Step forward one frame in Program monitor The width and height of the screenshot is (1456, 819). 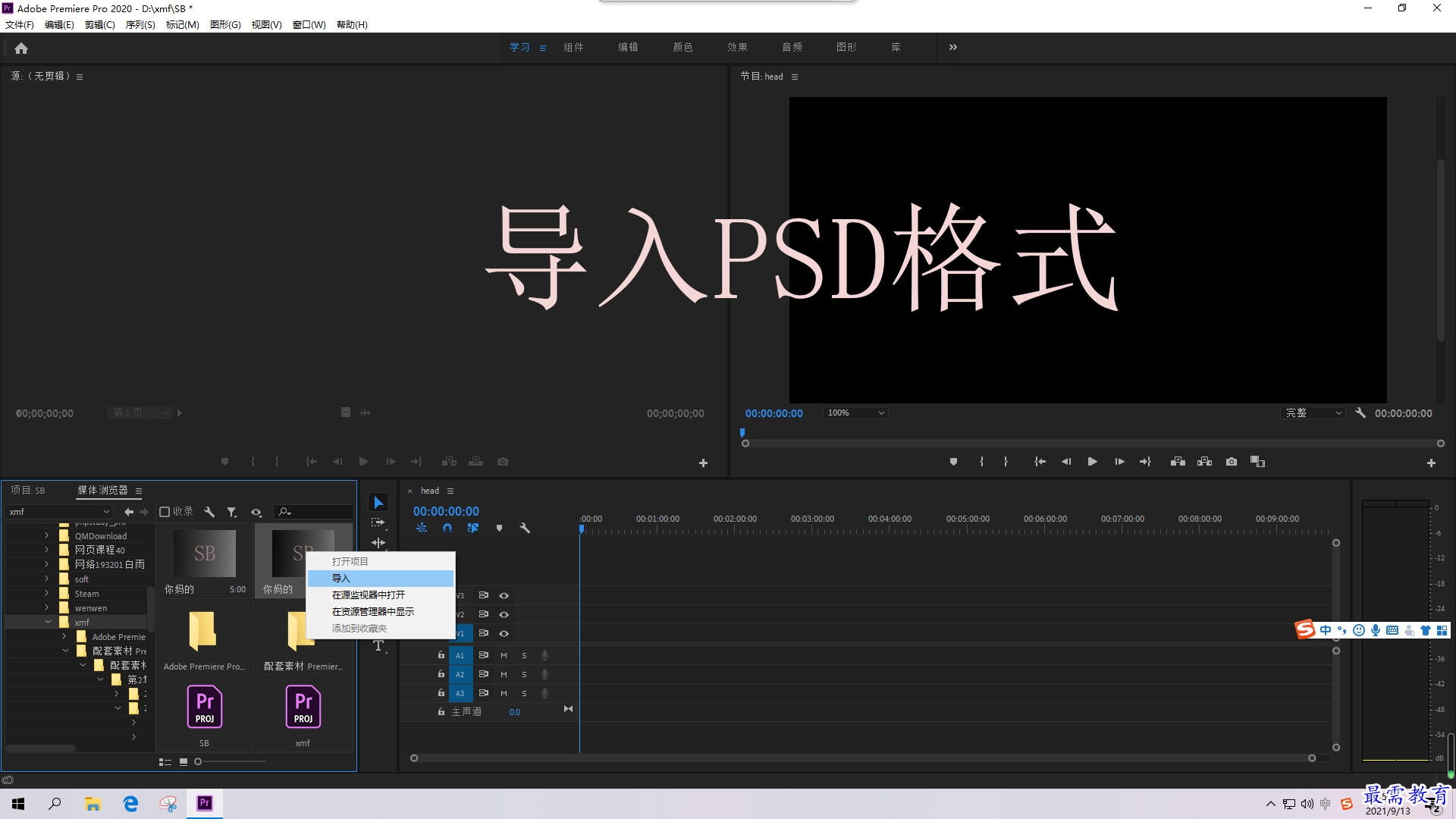1119,461
